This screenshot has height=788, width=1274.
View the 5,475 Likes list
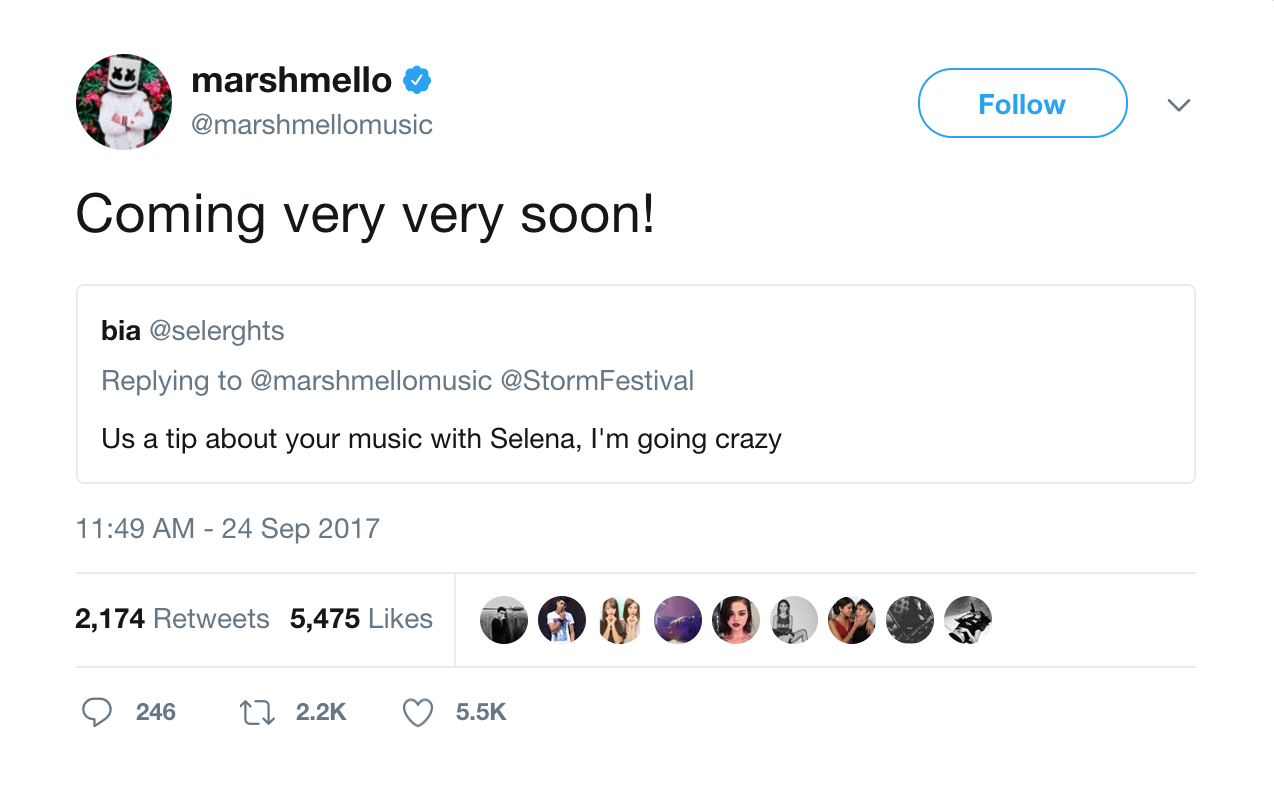361,619
